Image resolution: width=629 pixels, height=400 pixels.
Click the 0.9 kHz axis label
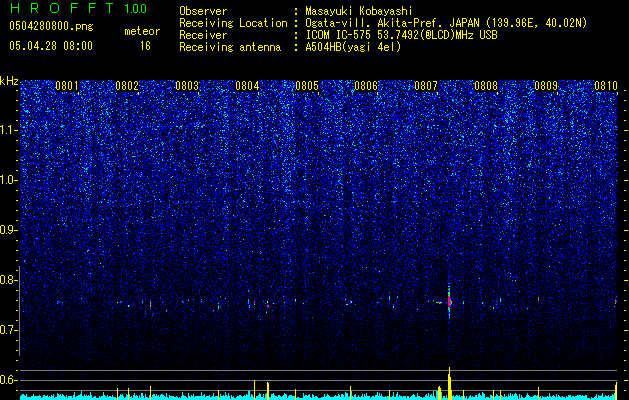9,230
